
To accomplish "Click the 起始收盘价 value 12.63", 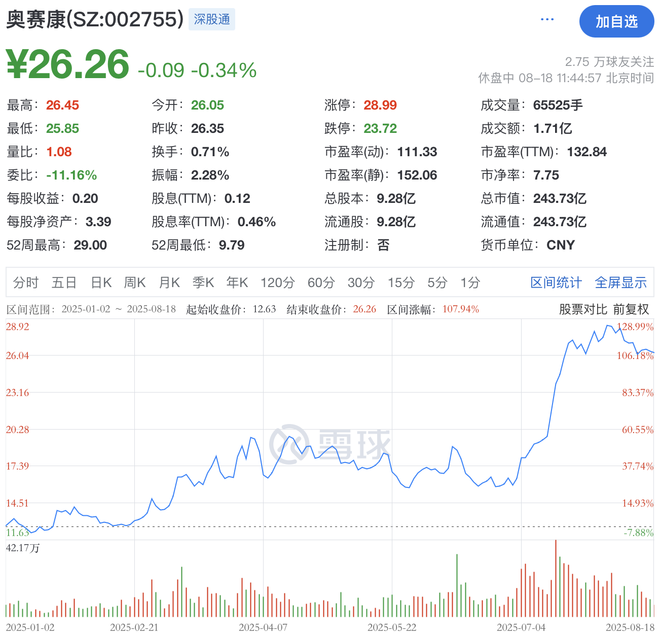I will pyautogui.click(x=264, y=309).
